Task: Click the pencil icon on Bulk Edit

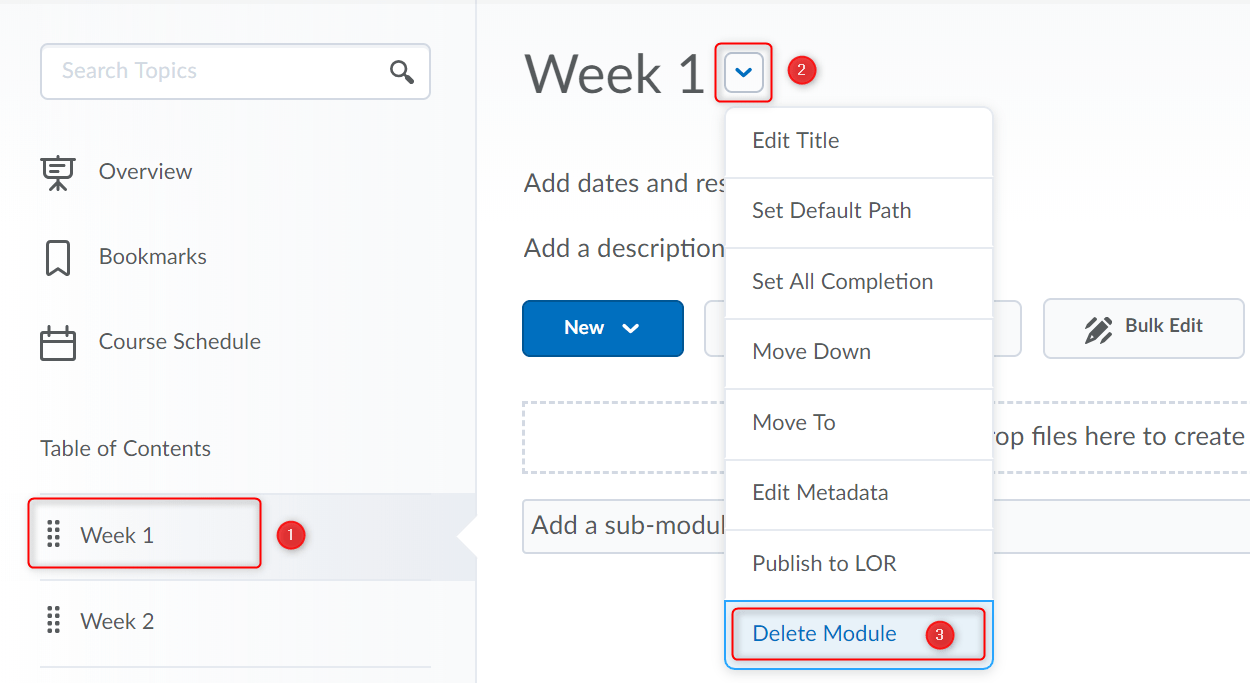Action: [x=1099, y=328]
